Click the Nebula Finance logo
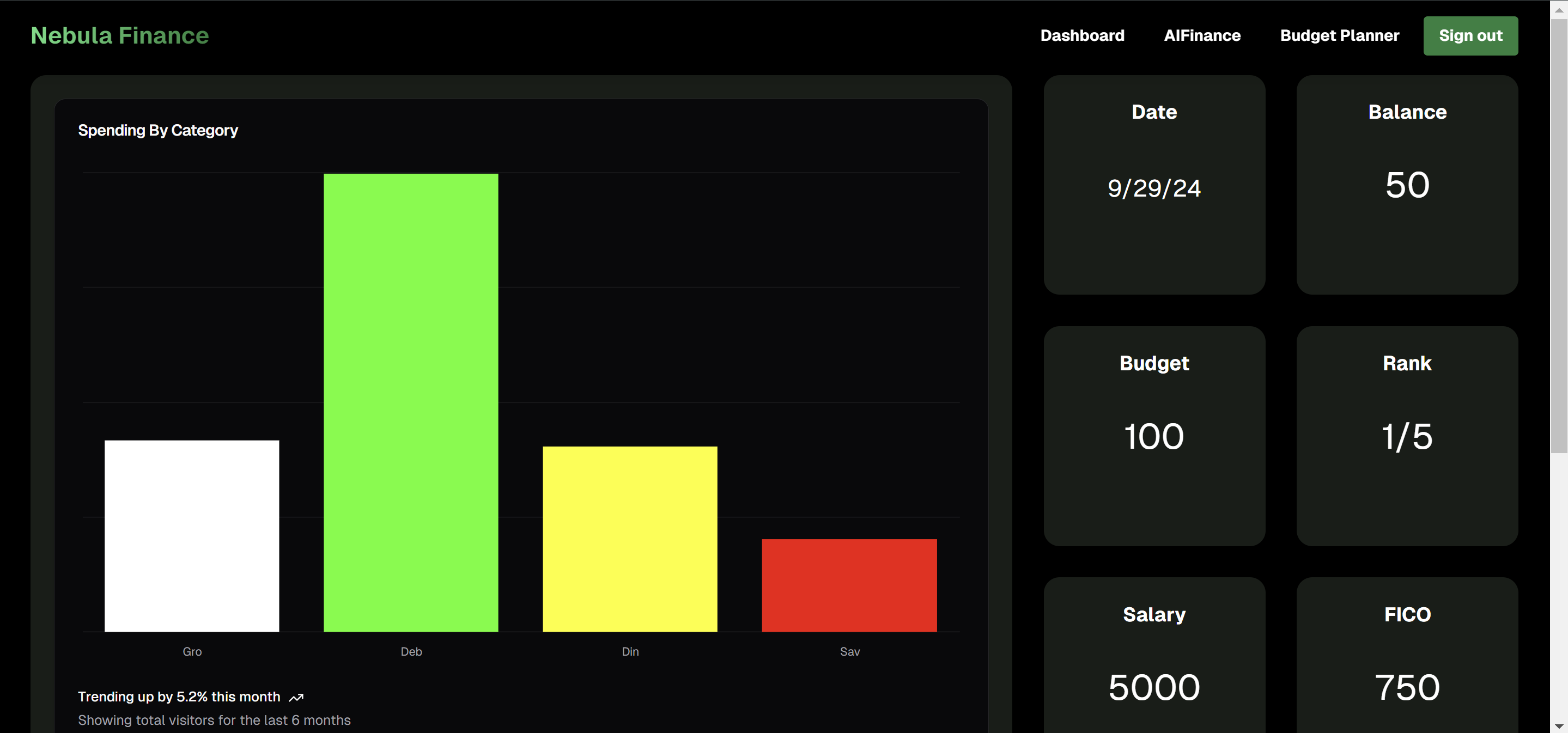The height and width of the screenshot is (733, 1568). pos(120,35)
